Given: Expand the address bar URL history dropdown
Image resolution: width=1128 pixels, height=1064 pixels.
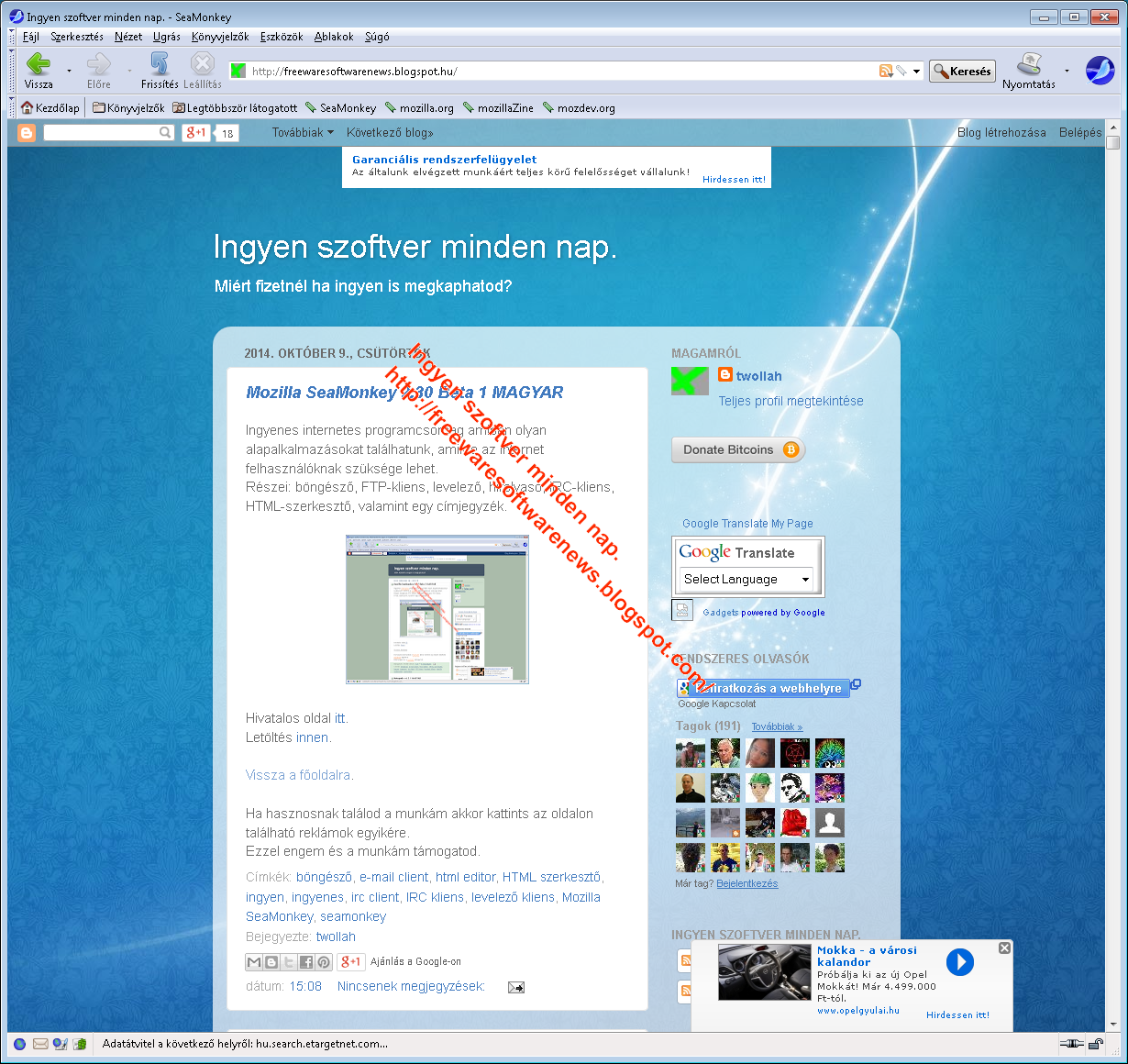Looking at the screenshot, I should click(x=916, y=71).
